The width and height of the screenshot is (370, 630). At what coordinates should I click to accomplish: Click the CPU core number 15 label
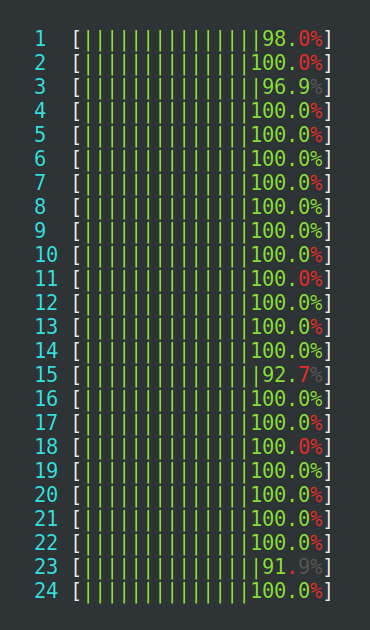point(46,375)
